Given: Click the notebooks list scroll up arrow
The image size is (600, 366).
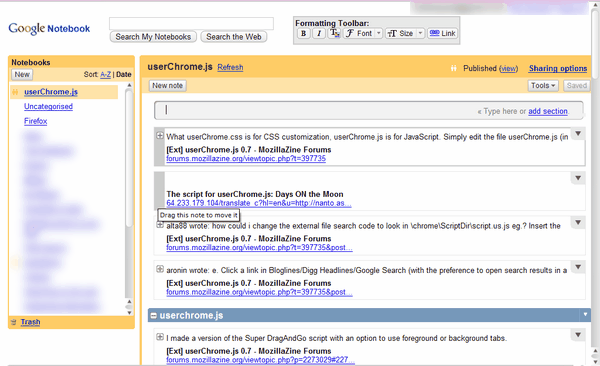Looking at the screenshot, I should pos(129,85).
